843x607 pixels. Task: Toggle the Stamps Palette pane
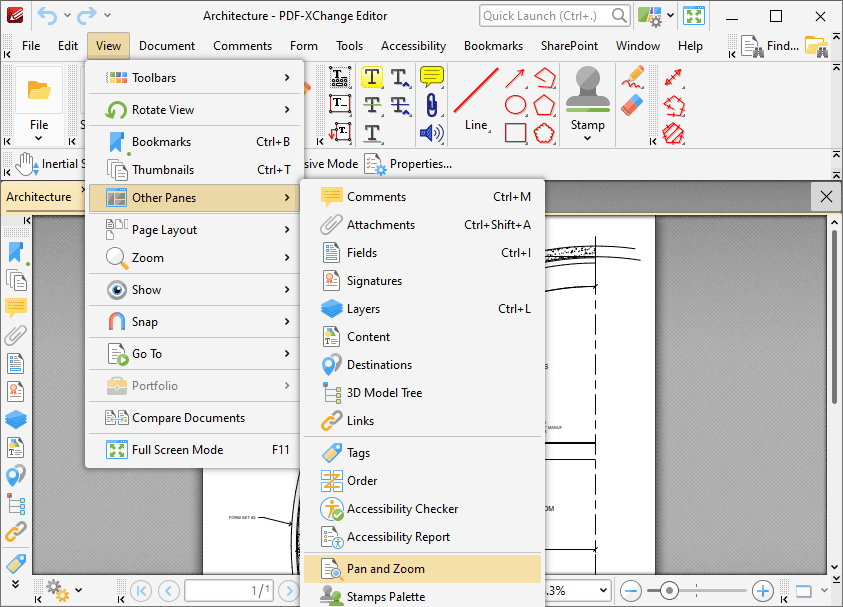tap(423, 596)
